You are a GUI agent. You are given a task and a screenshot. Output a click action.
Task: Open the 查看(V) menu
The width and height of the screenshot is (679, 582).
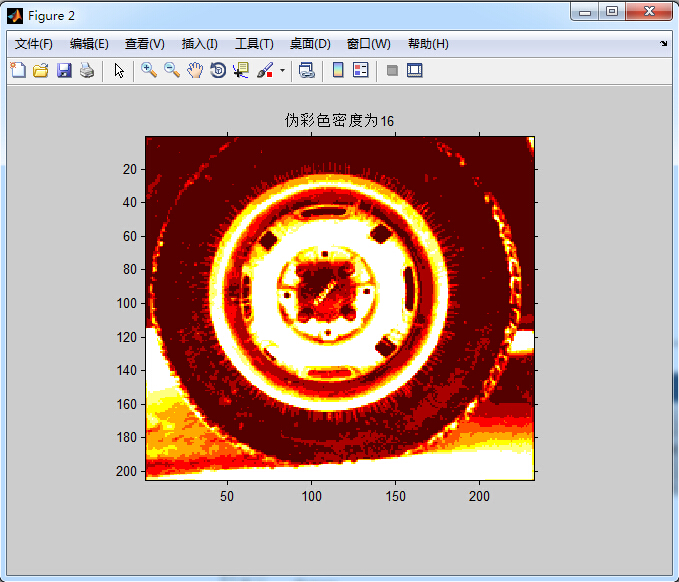point(145,44)
